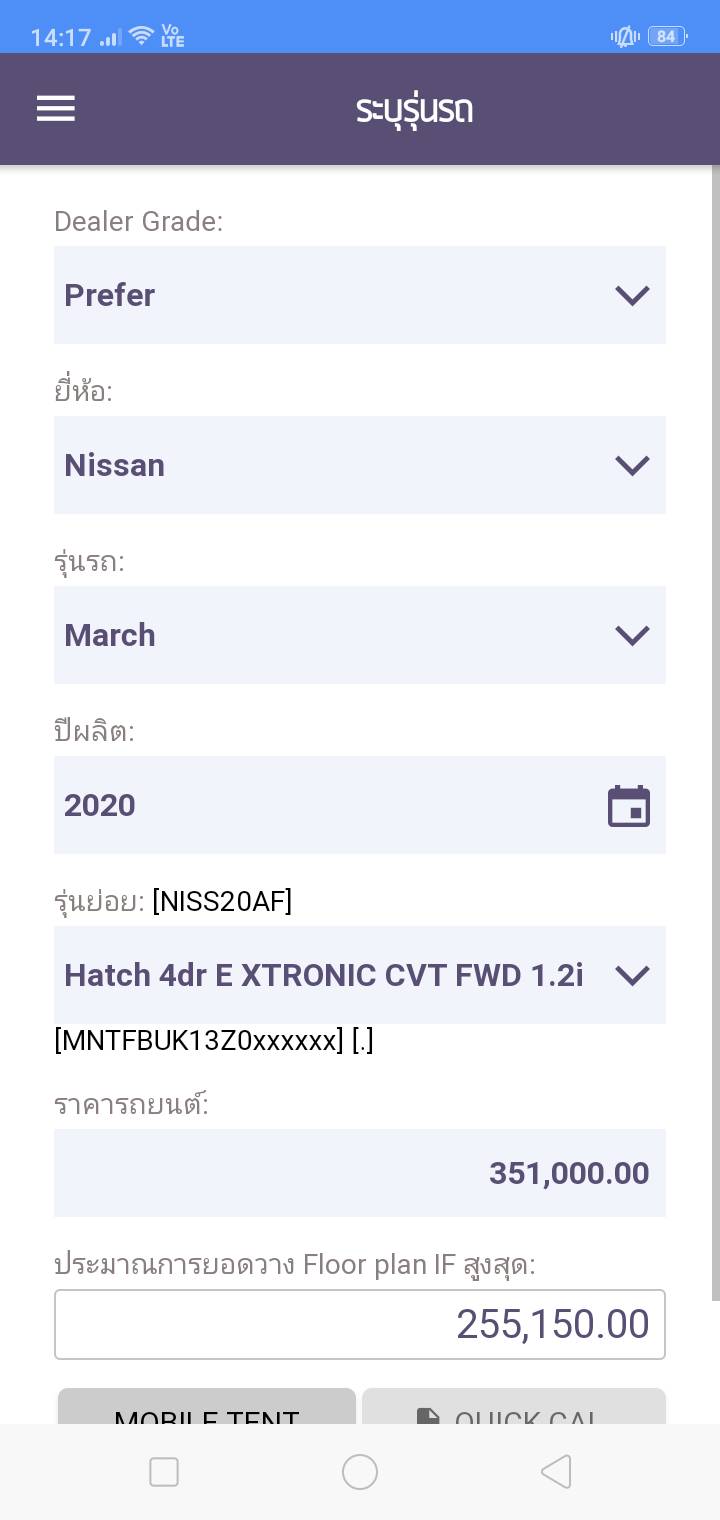720x1520 pixels.
Task: Tap the vibrate mode icon in status bar
Action: [x=624, y=37]
